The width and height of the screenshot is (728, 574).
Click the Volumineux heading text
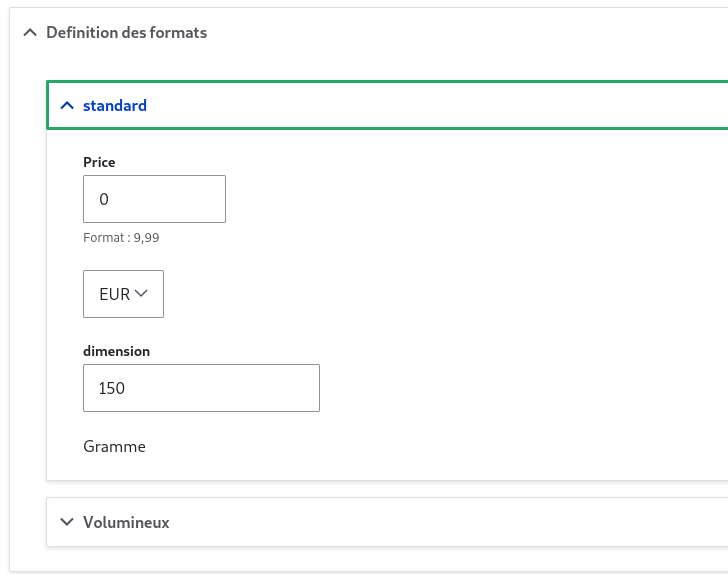126,522
